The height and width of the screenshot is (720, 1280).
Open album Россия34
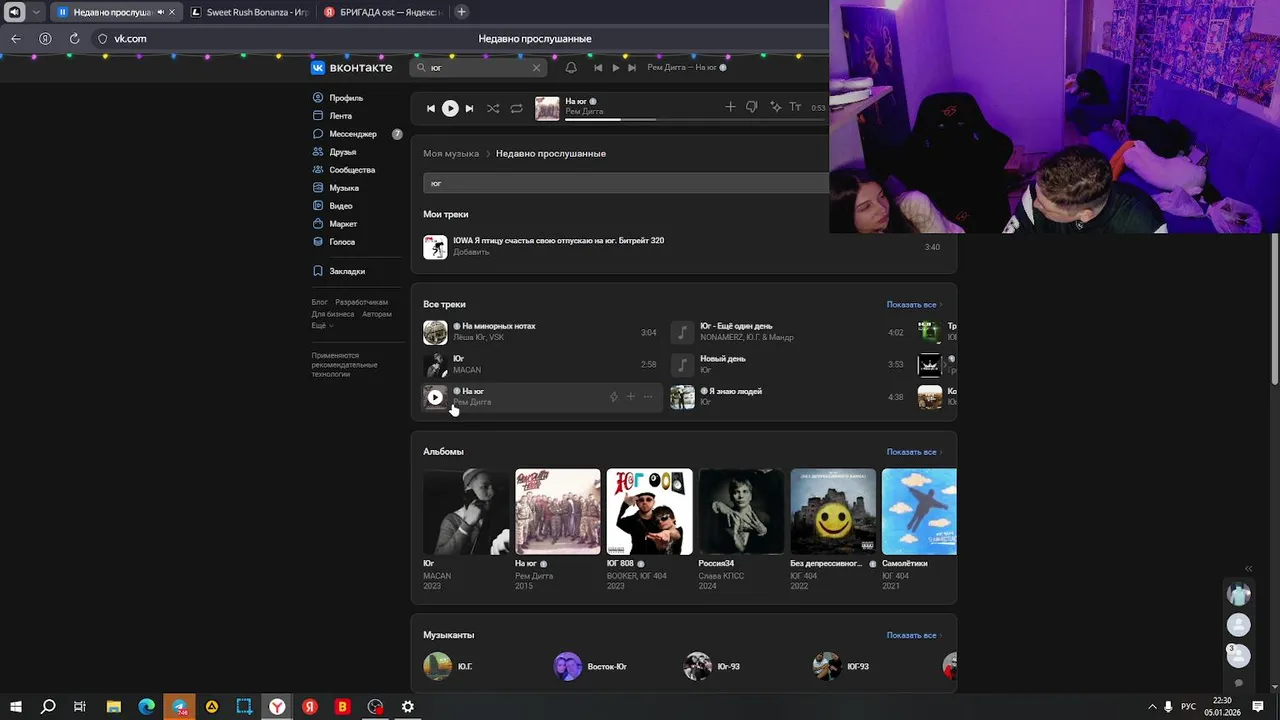741,512
